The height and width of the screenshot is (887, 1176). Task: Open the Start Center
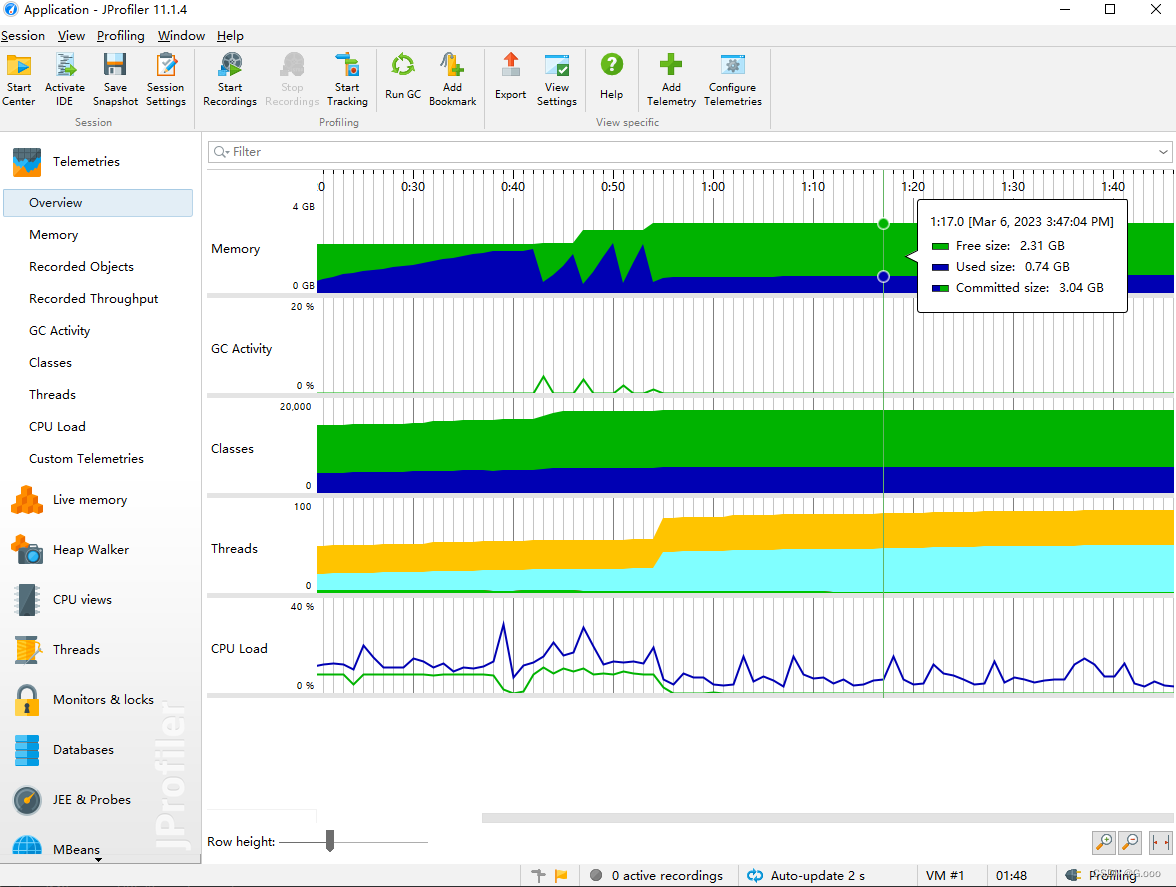tap(19, 79)
